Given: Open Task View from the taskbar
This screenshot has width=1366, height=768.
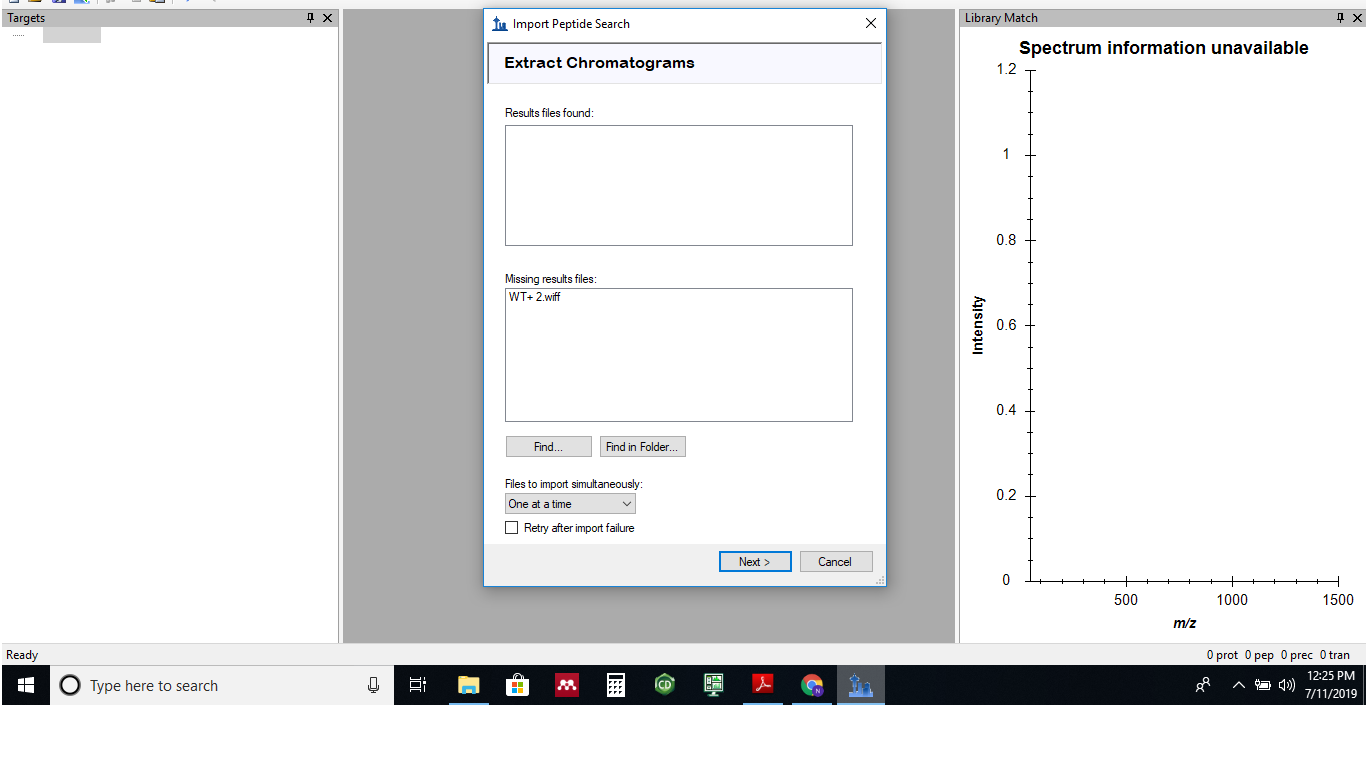Looking at the screenshot, I should [418, 685].
